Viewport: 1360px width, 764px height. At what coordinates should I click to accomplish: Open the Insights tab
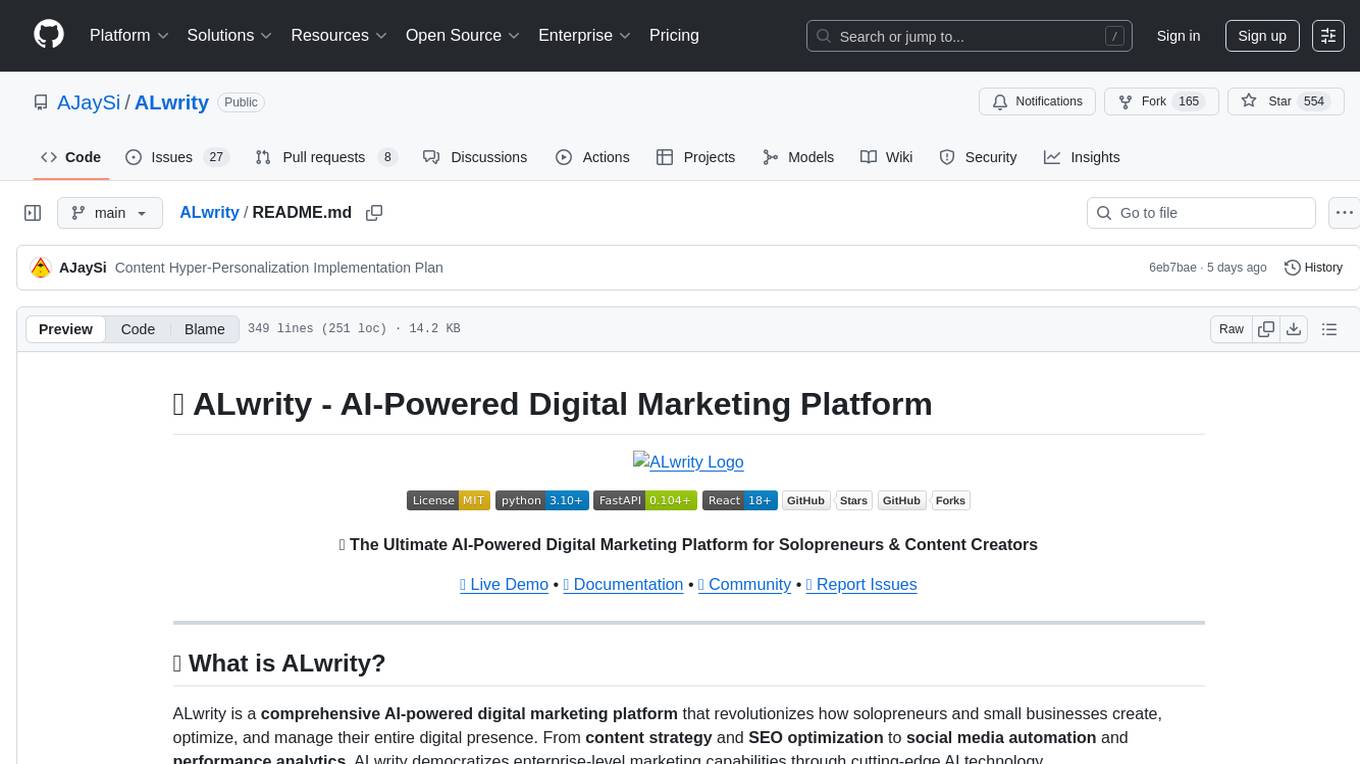pos(1082,157)
